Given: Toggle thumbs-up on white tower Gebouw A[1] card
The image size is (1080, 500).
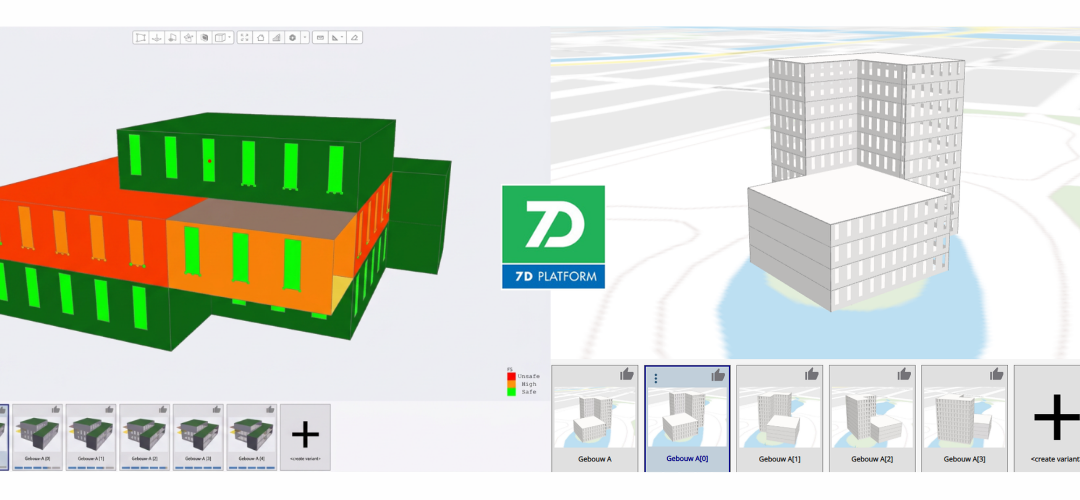Looking at the screenshot, I should click(x=811, y=375).
